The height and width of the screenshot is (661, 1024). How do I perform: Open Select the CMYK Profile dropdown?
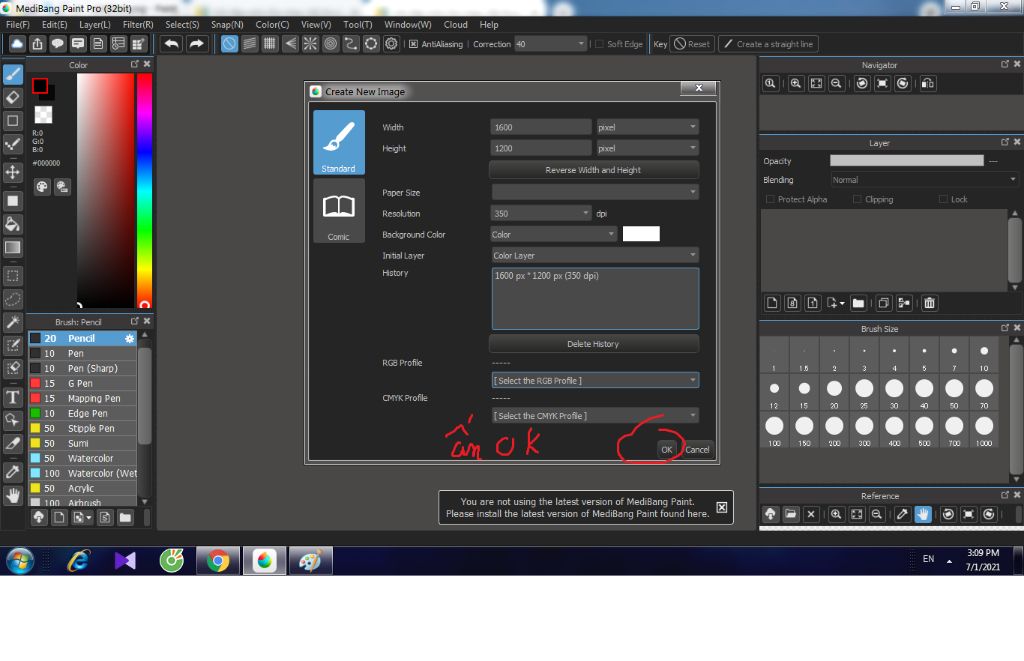point(595,415)
